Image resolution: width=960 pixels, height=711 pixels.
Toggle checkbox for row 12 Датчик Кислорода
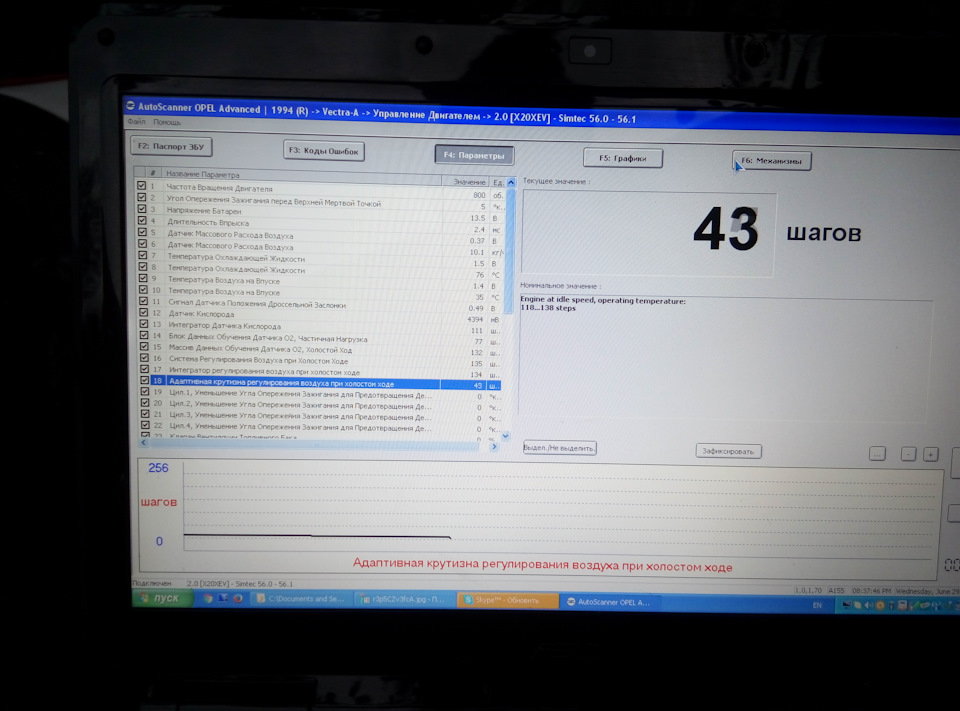[143, 312]
